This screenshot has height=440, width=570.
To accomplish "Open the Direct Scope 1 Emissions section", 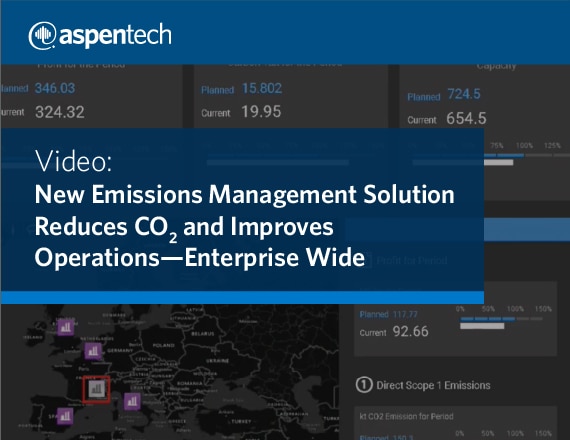I will pos(433,385).
